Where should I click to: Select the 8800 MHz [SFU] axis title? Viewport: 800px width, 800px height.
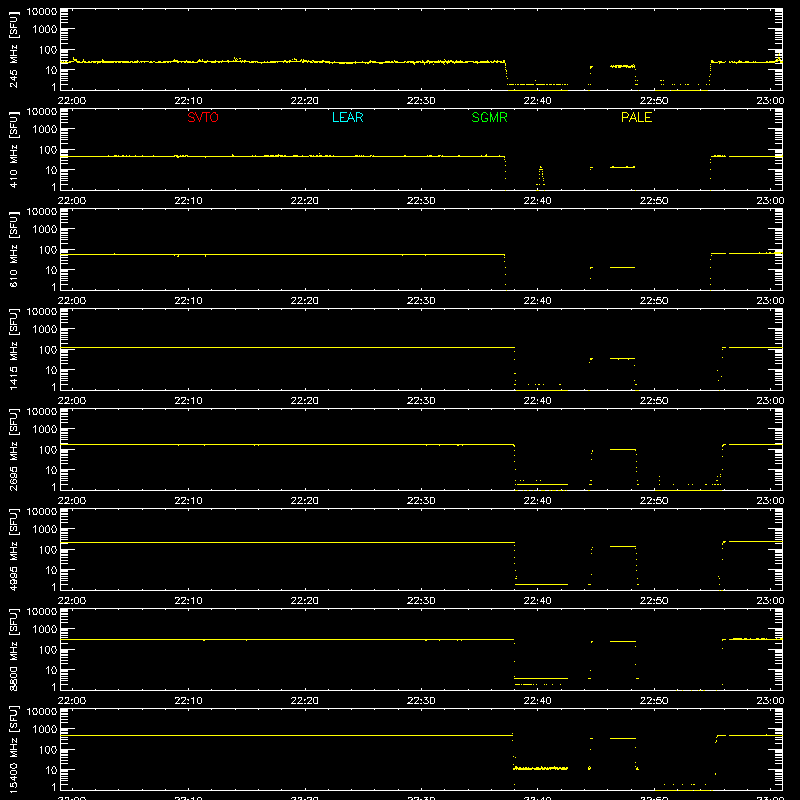pos(14,649)
